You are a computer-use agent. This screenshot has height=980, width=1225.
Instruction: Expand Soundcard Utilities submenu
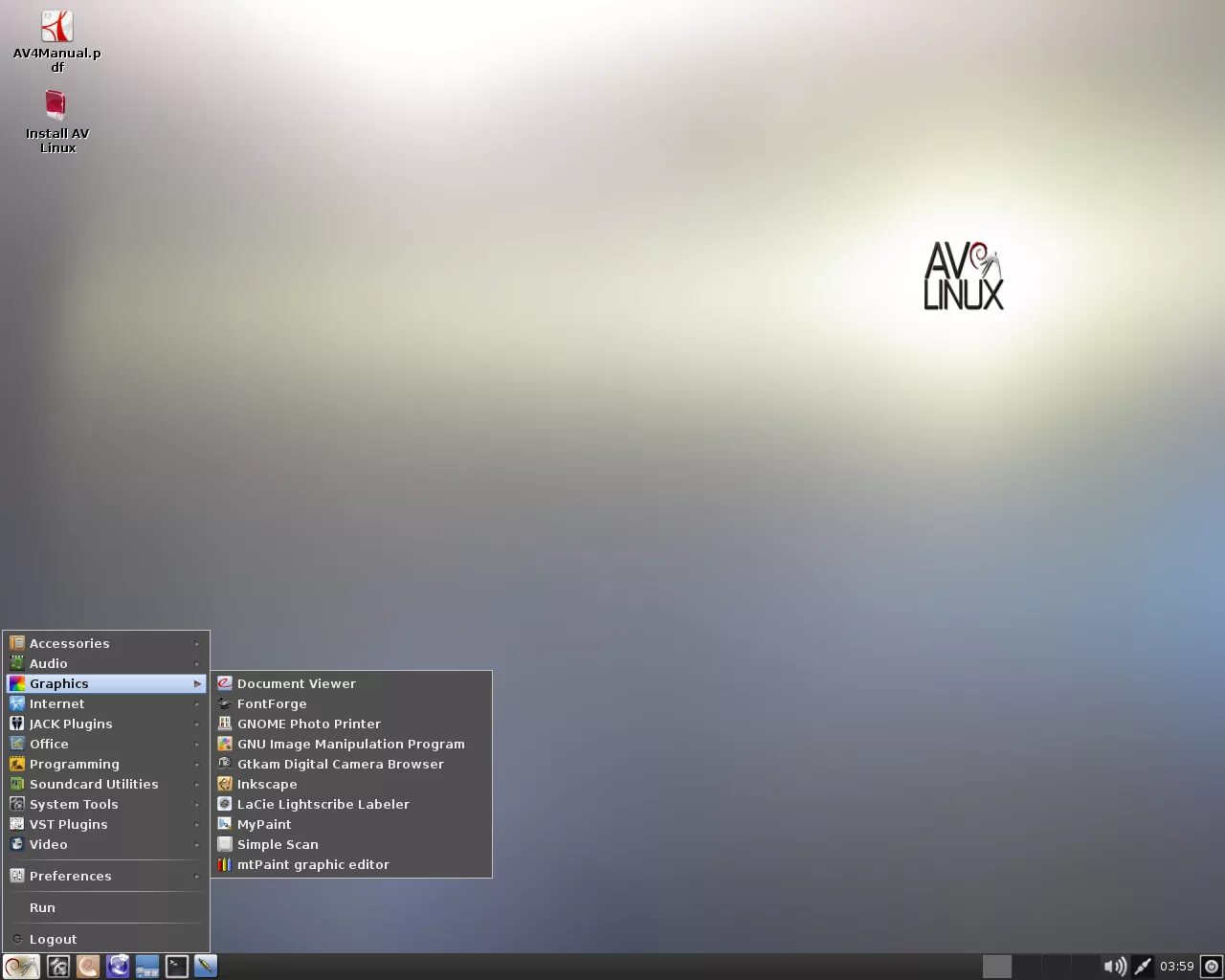[x=106, y=784]
